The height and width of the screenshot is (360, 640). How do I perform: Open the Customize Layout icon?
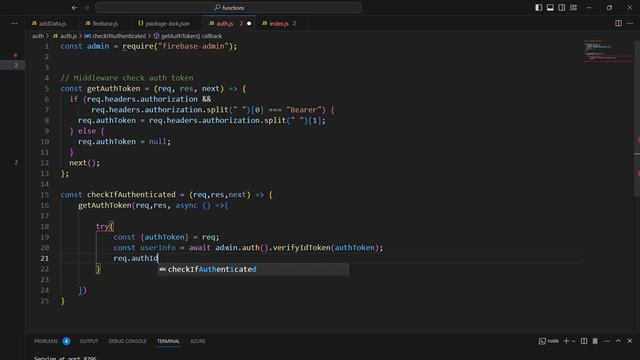point(573,7)
